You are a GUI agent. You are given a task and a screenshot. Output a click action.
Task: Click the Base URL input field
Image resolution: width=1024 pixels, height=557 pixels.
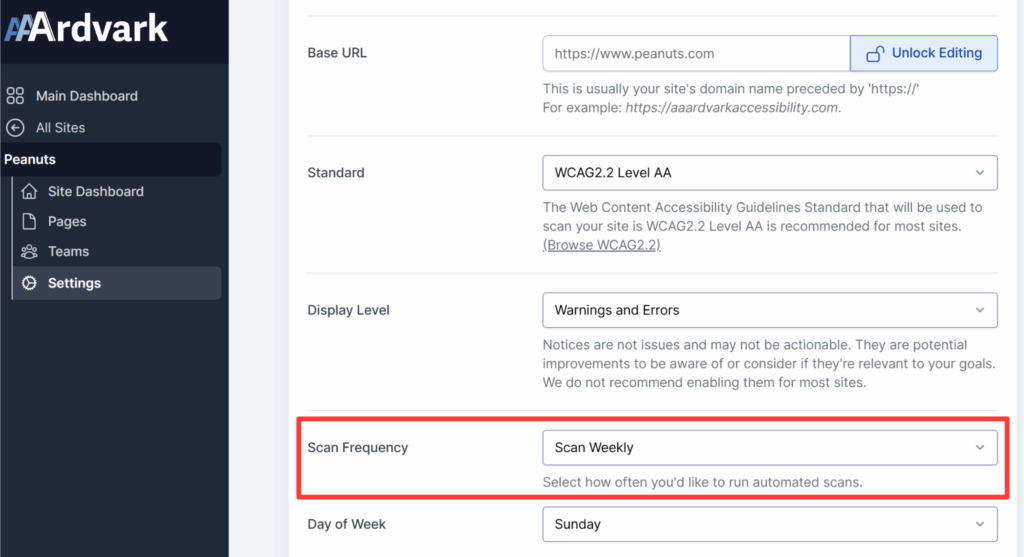coord(695,54)
